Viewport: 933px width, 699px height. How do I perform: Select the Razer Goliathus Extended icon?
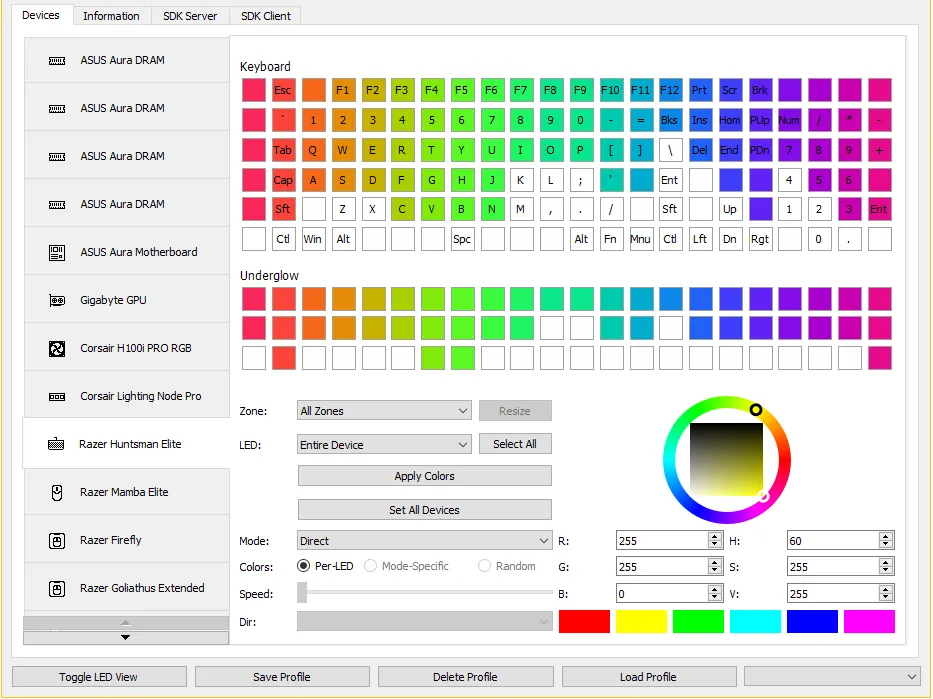tap(57, 589)
